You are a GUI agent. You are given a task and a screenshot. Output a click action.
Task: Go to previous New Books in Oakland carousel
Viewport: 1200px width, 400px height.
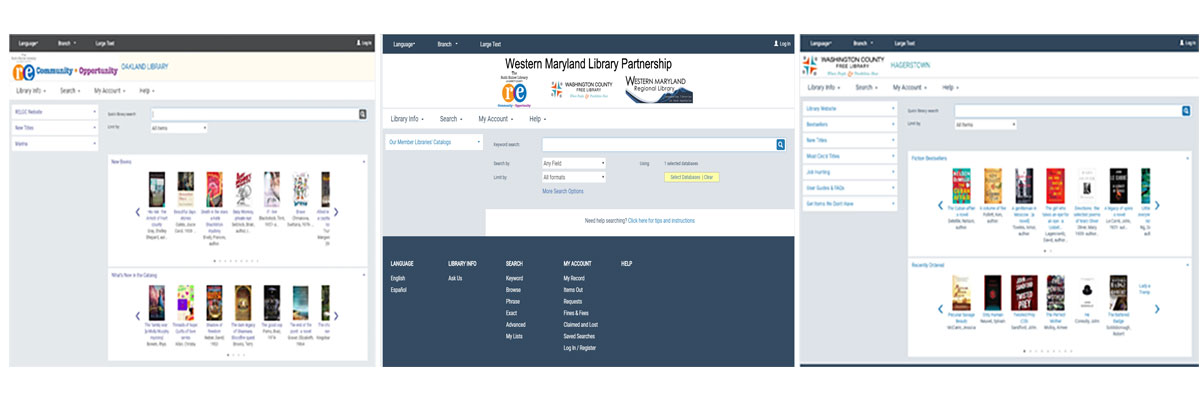138,212
